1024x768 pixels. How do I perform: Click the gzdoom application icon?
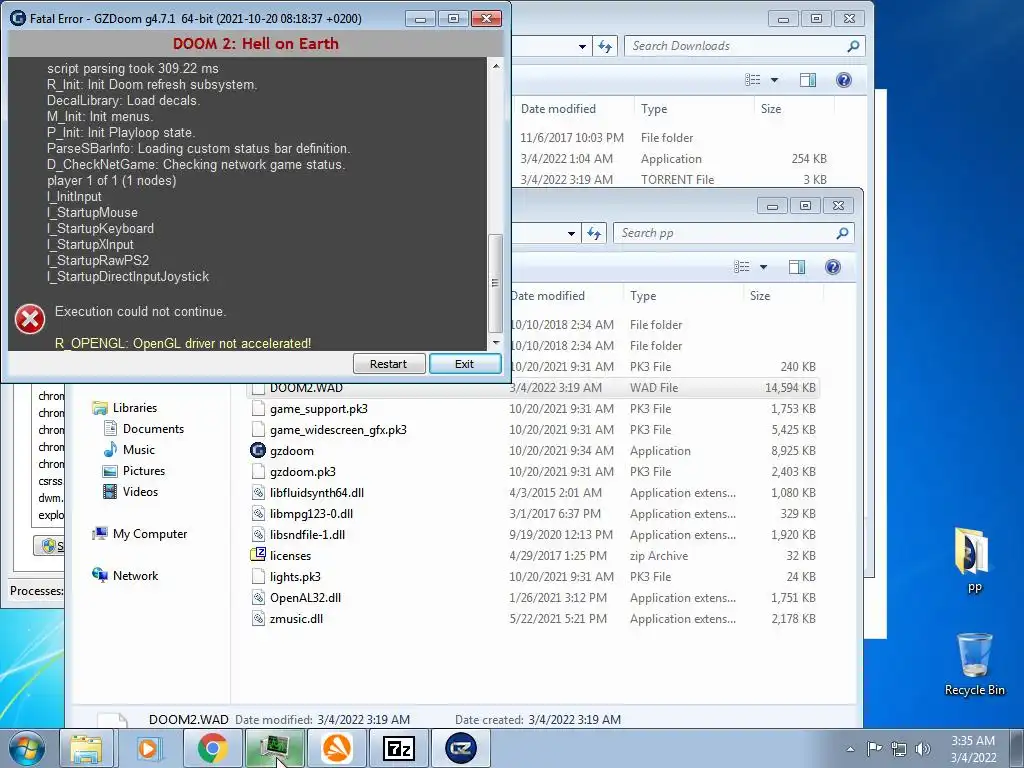(258, 451)
